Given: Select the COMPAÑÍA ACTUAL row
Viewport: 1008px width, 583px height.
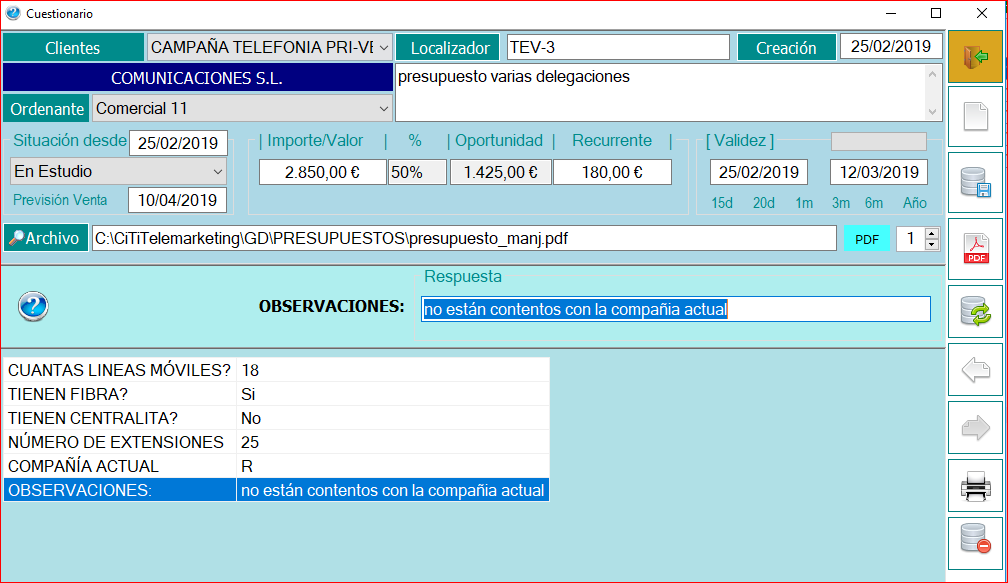Looking at the screenshot, I should tap(276, 466).
